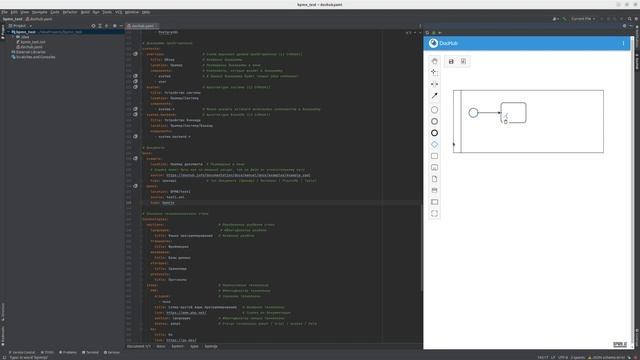Open the Help menu
Viewport: 640px width, 360px height.
pos(146,12)
